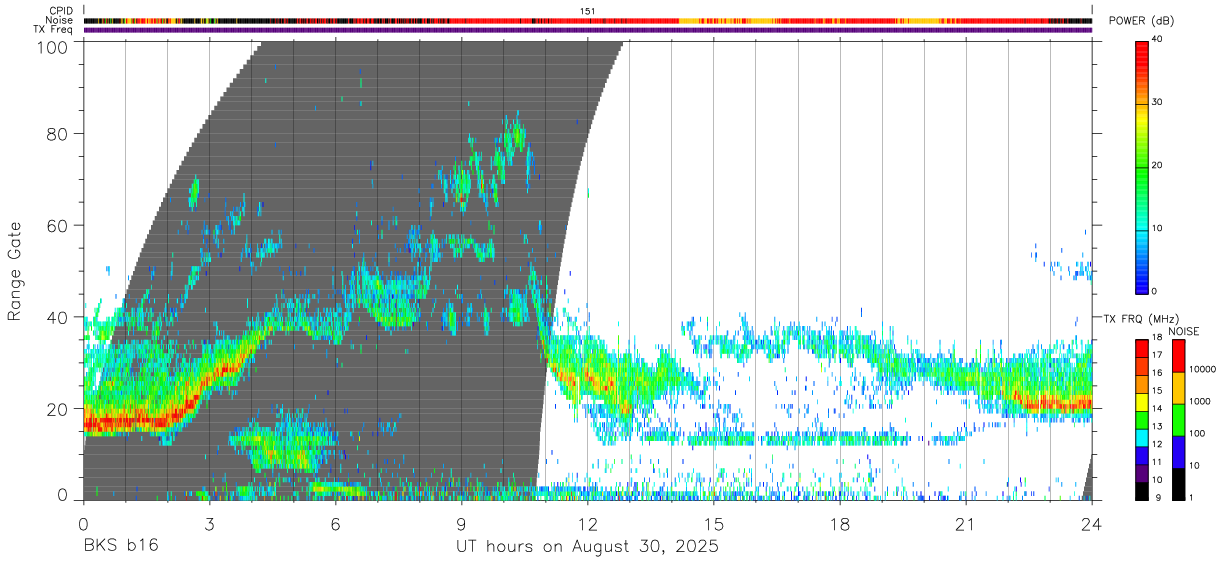Click the 'TX Freq' row label
This screenshot has width=1228, height=567.
tap(54, 30)
